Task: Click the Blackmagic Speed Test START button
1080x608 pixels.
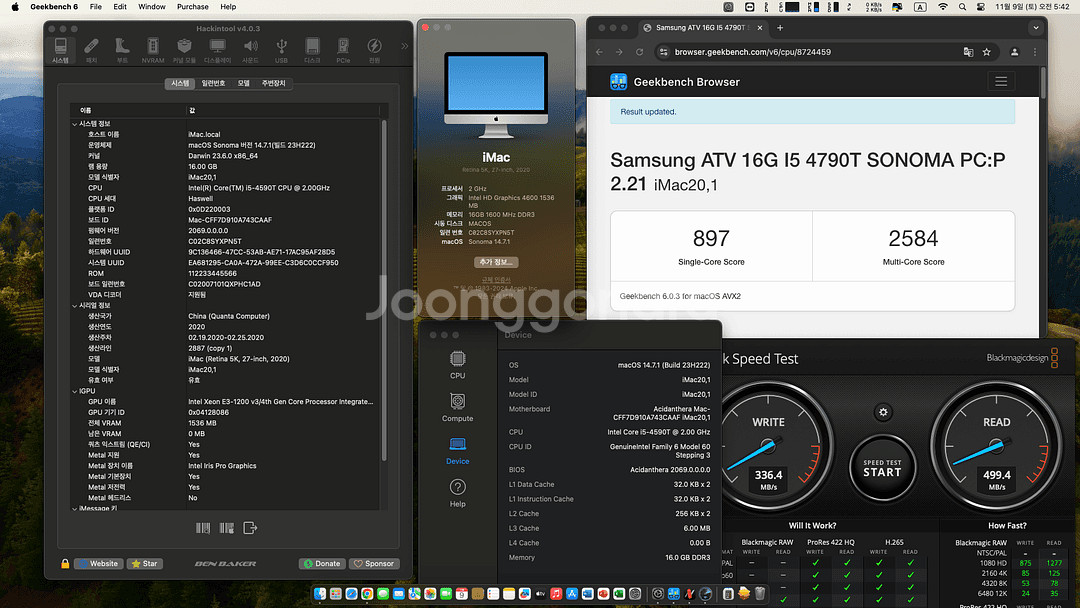Action: (x=882, y=469)
